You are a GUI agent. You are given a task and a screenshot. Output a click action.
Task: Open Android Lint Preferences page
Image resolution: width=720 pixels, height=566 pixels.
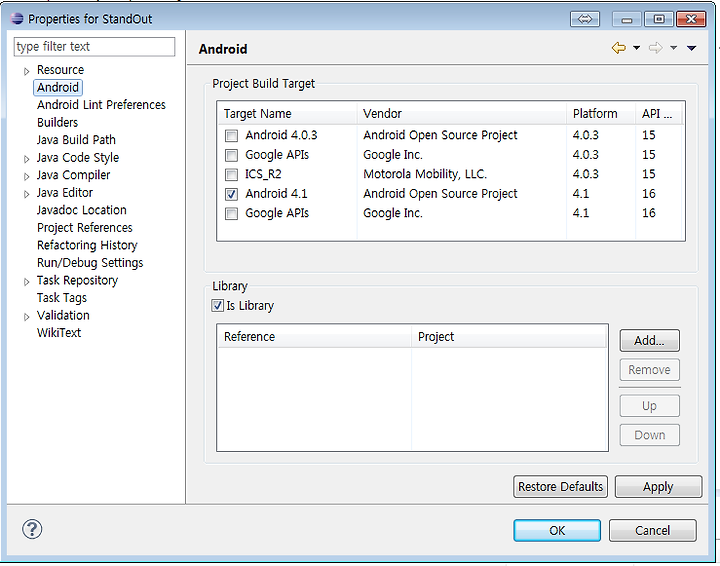101,105
